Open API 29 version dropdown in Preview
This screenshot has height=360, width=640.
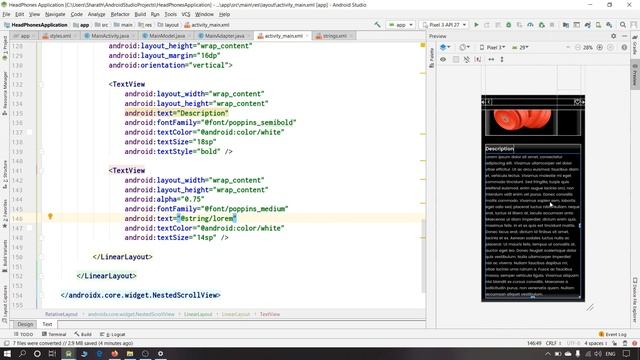pyautogui.click(x=520, y=47)
